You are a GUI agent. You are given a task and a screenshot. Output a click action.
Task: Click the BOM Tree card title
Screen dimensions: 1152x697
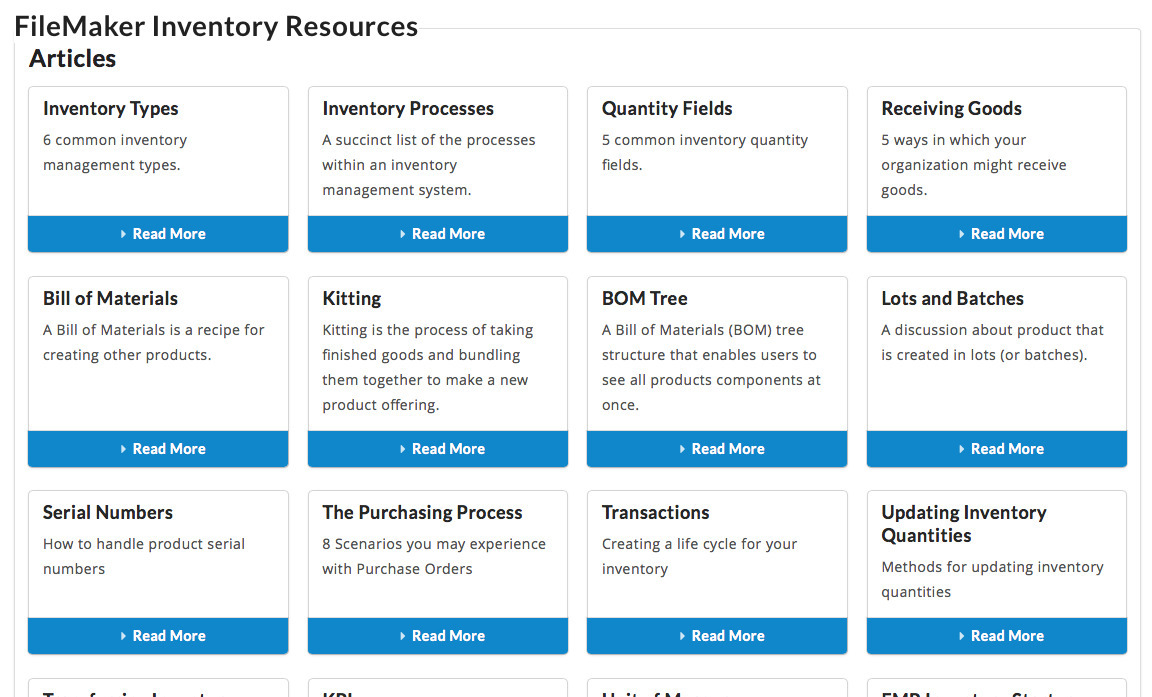point(644,298)
